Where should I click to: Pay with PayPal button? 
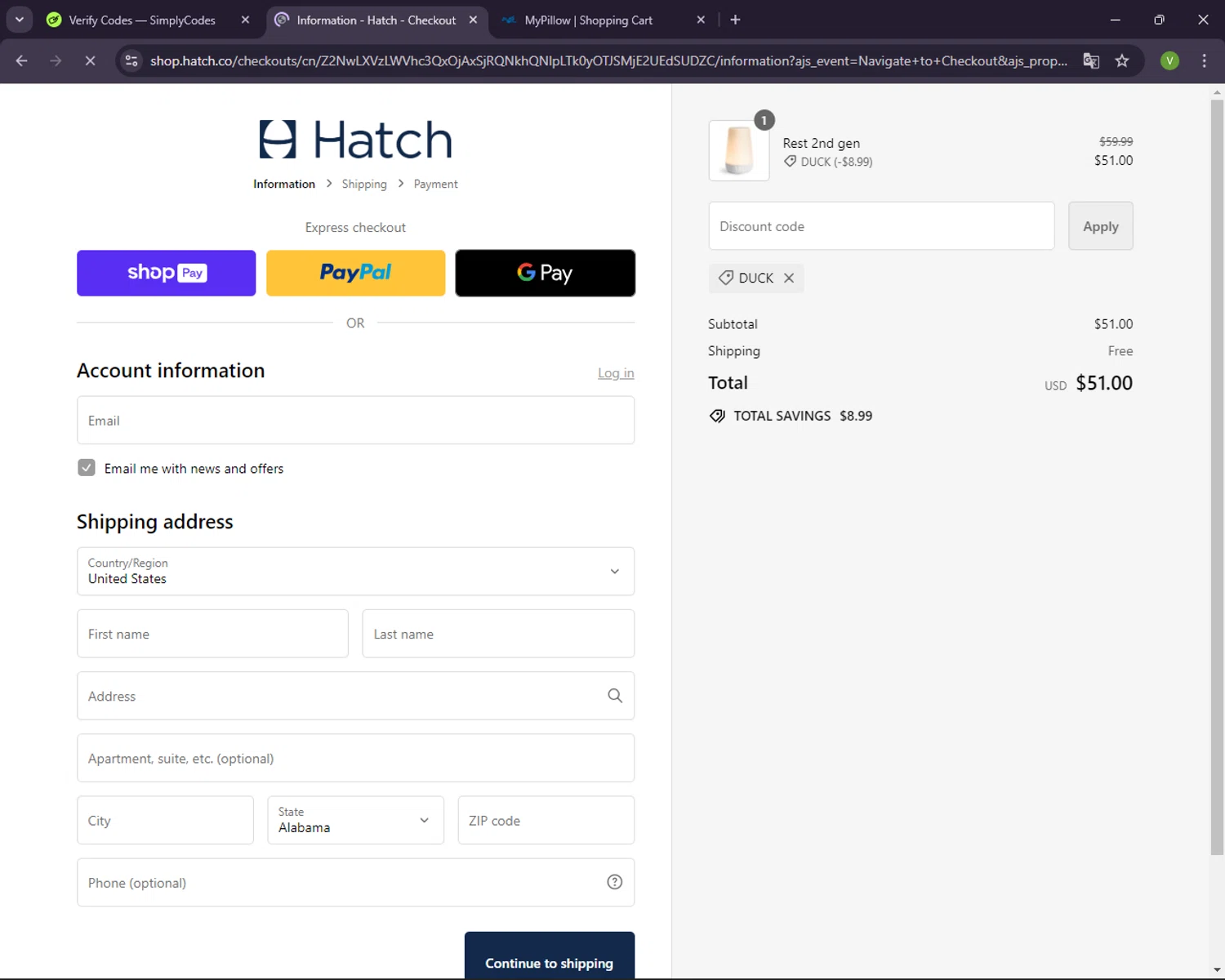(355, 273)
